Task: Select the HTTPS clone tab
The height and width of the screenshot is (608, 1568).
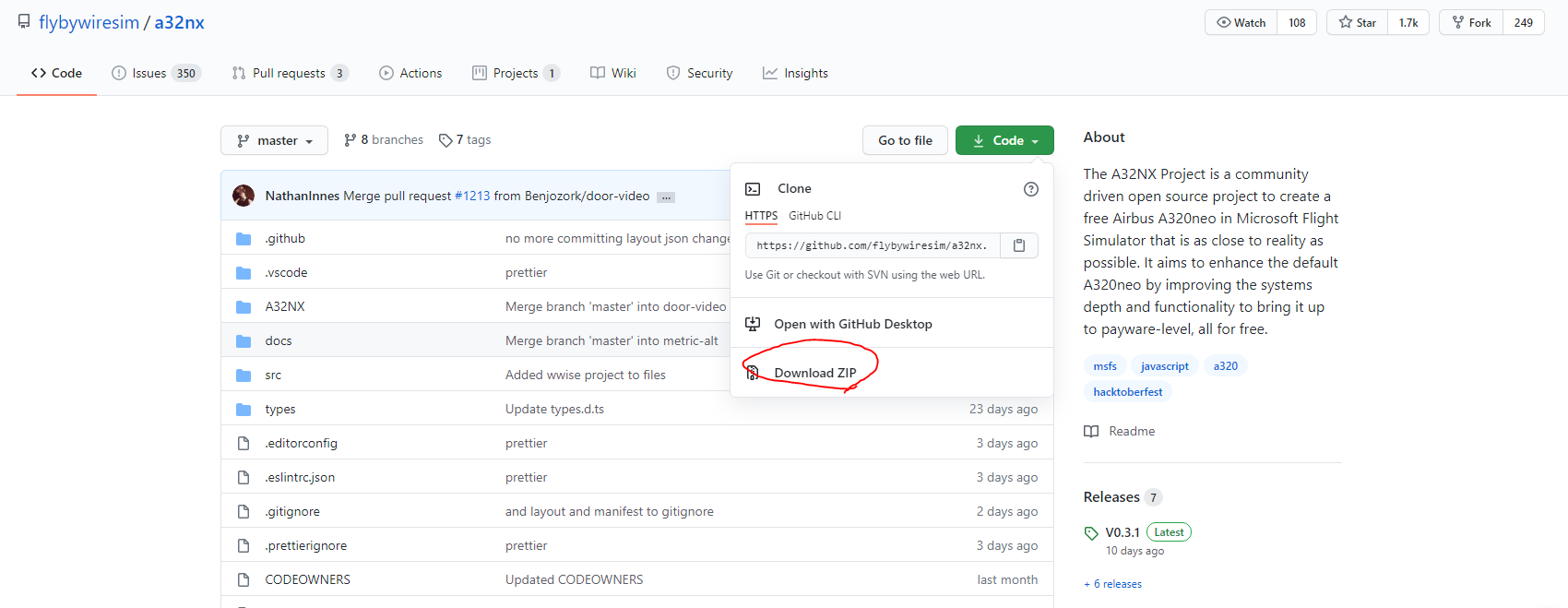Action: (x=761, y=216)
